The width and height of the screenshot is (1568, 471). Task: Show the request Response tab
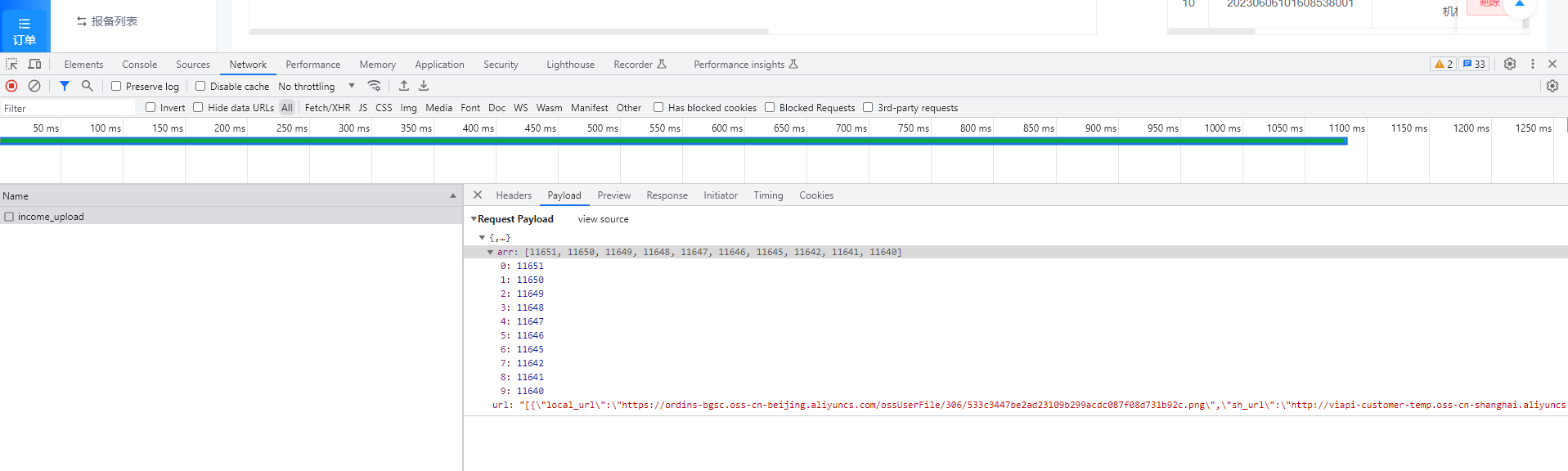coord(667,195)
